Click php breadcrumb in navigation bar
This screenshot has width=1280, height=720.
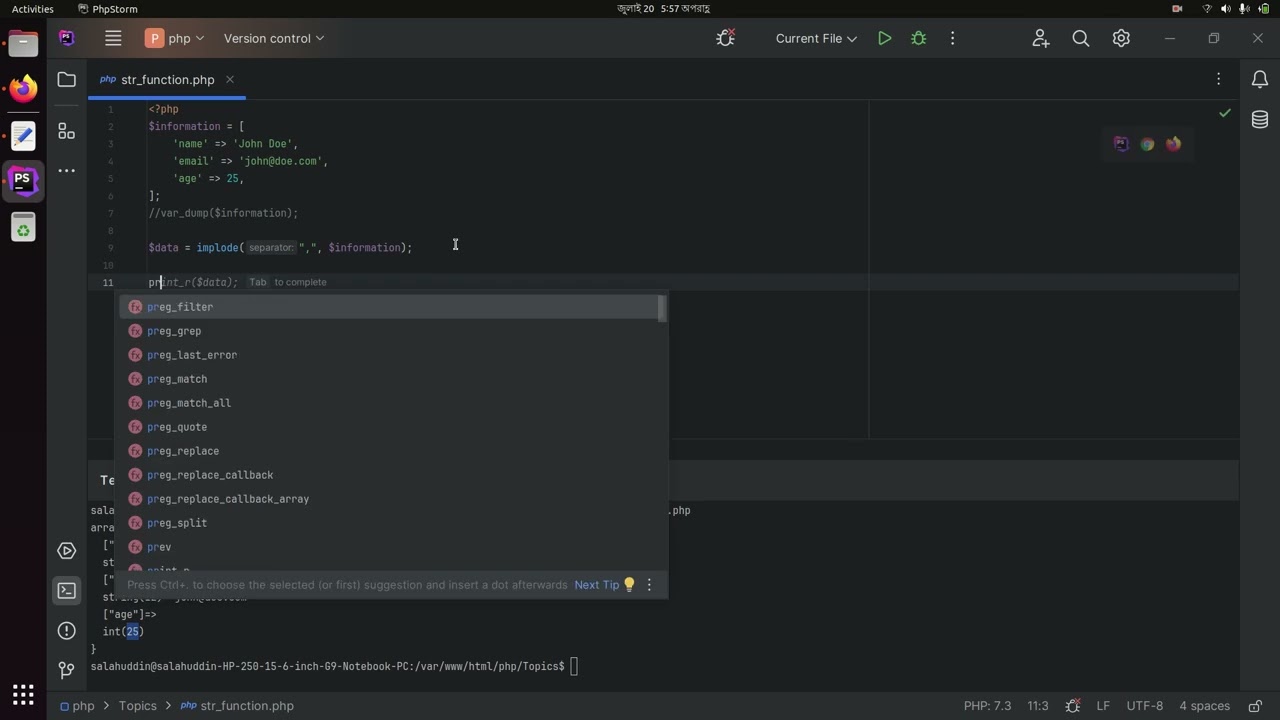pos(77,706)
